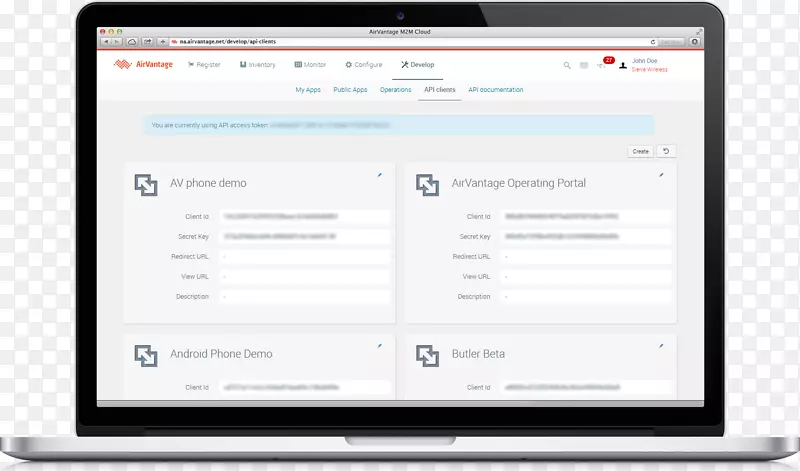Click the user profile silhouette icon
Viewport: 800px width, 471px height.
[623, 65]
